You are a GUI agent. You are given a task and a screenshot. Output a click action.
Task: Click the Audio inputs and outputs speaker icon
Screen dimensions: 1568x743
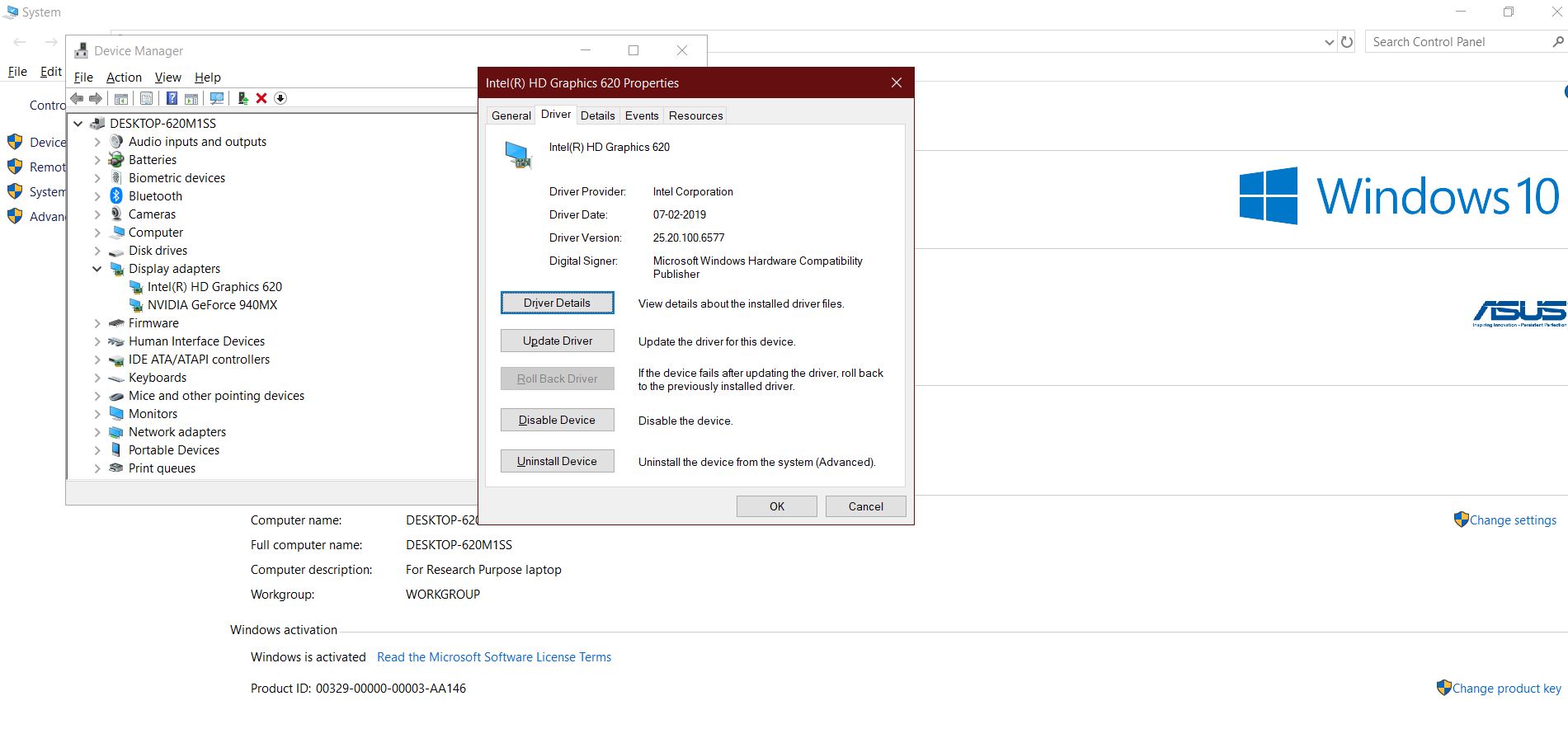tap(116, 142)
